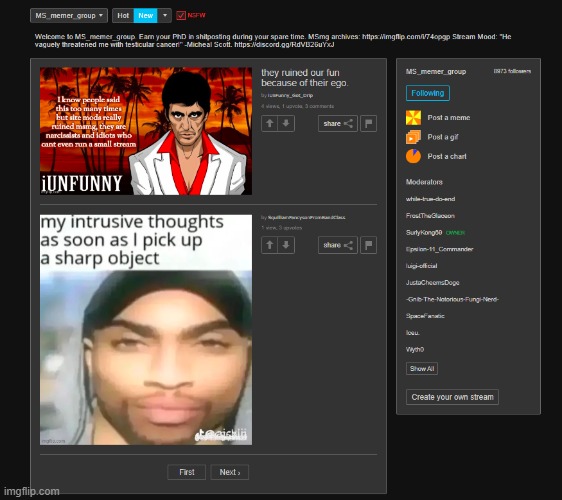Open the MS_memer_group stream dropdown

click(69, 16)
